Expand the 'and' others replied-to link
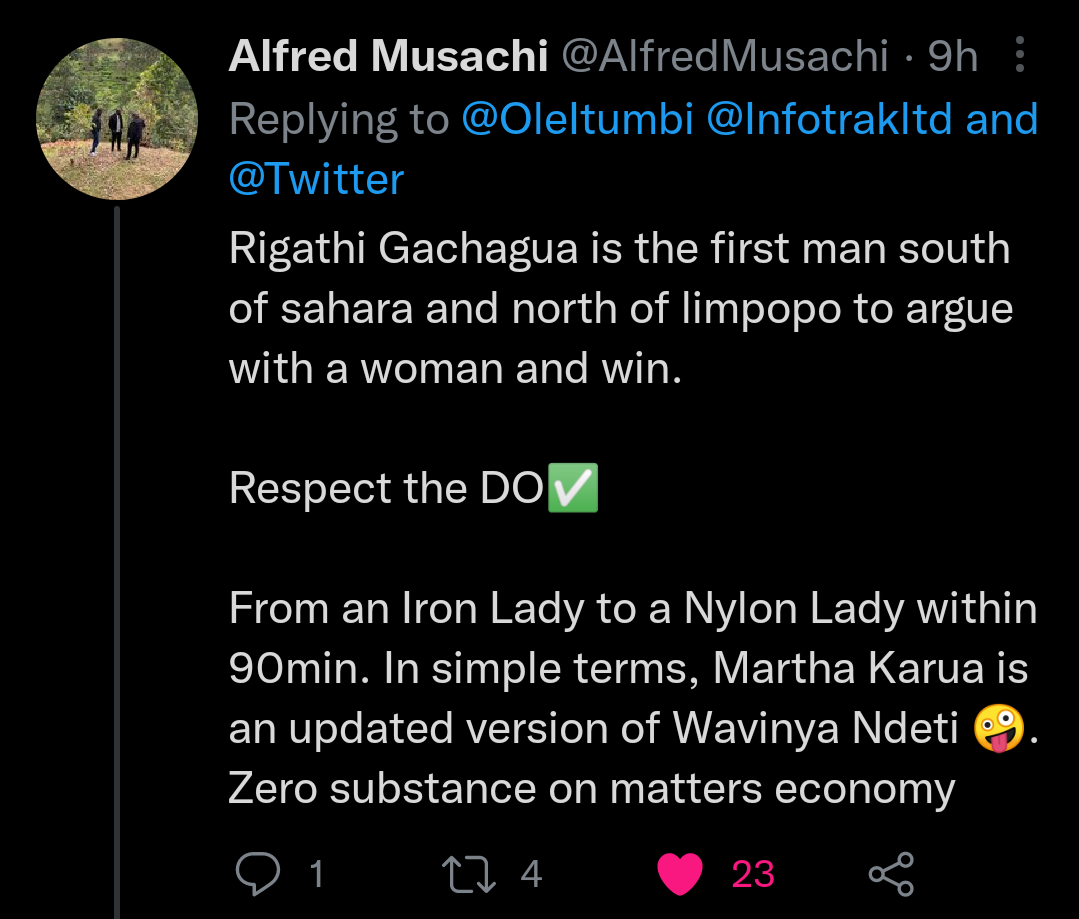Image resolution: width=1079 pixels, height=919 pixels. tap(1002, 119)
